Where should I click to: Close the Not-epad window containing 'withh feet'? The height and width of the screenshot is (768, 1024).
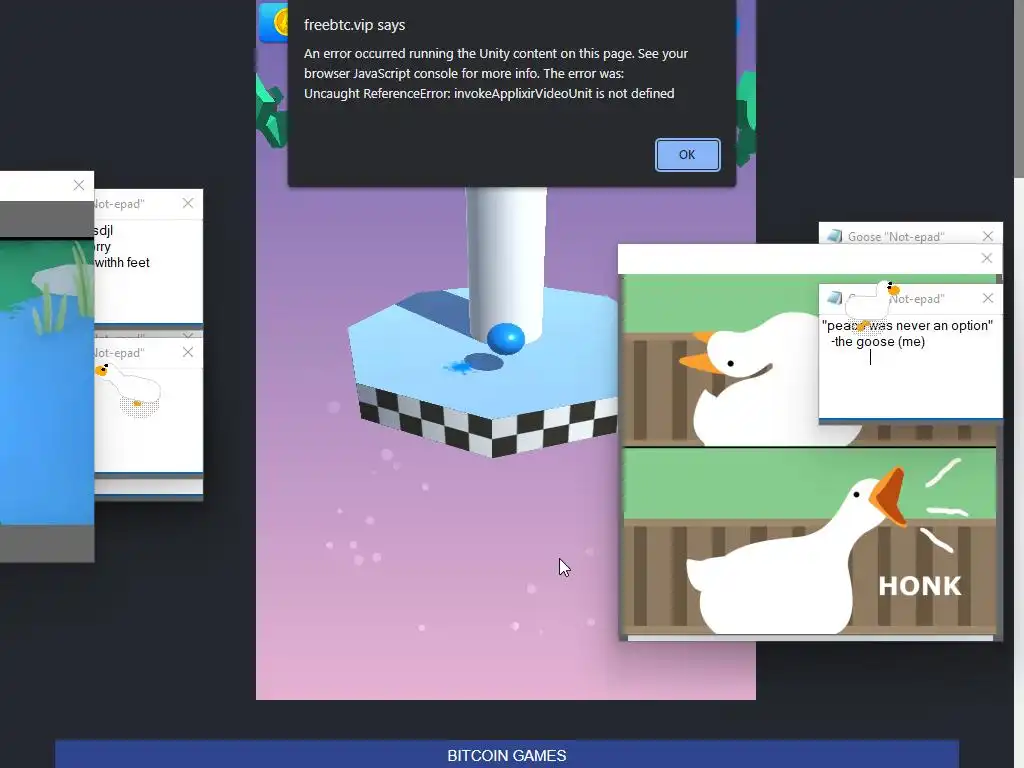188,203
